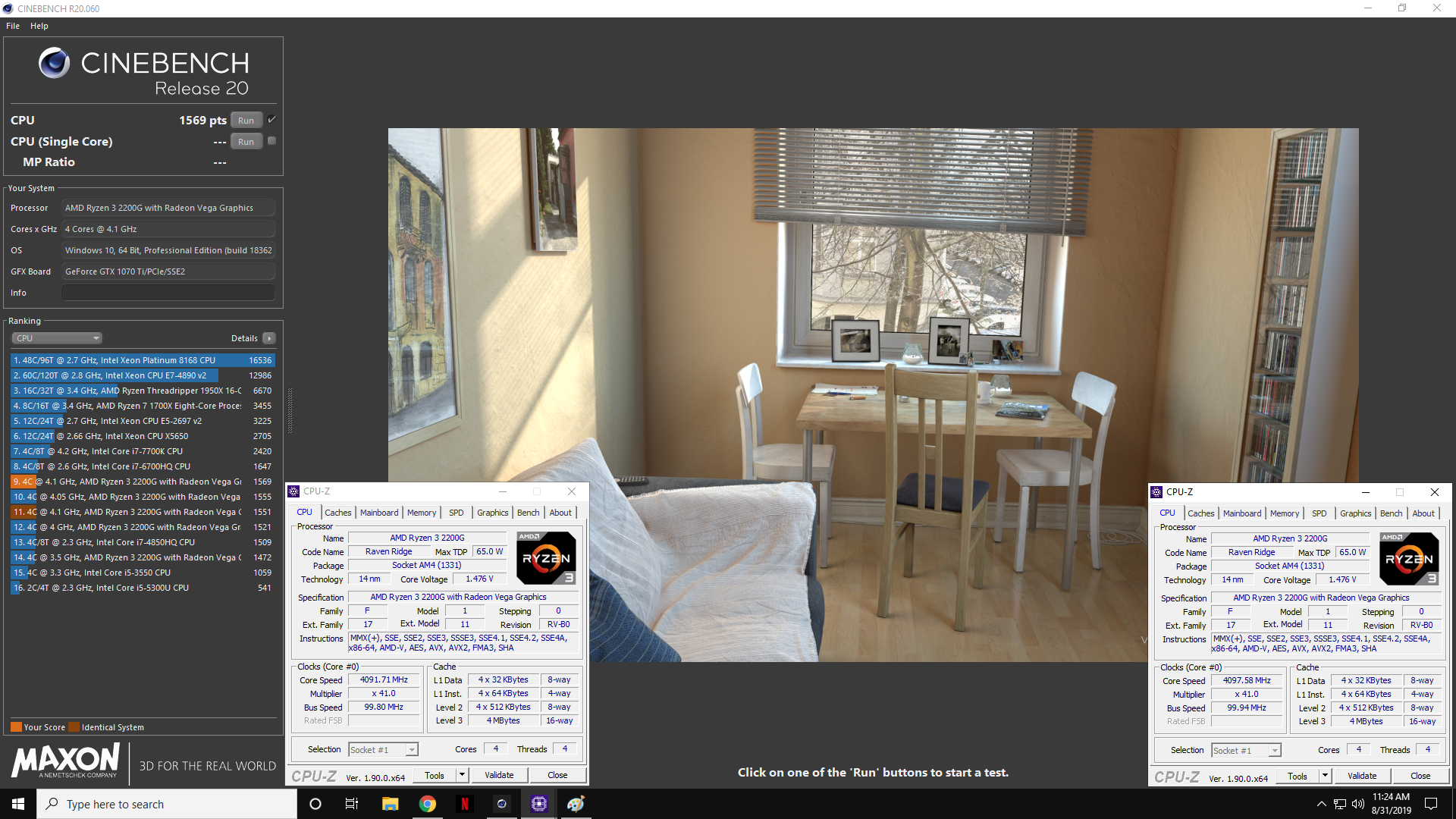Image resolution: width=1456 pixels, height=819 pixels.
Task: Open Task View on the taskbar
Action: point(352,804)
